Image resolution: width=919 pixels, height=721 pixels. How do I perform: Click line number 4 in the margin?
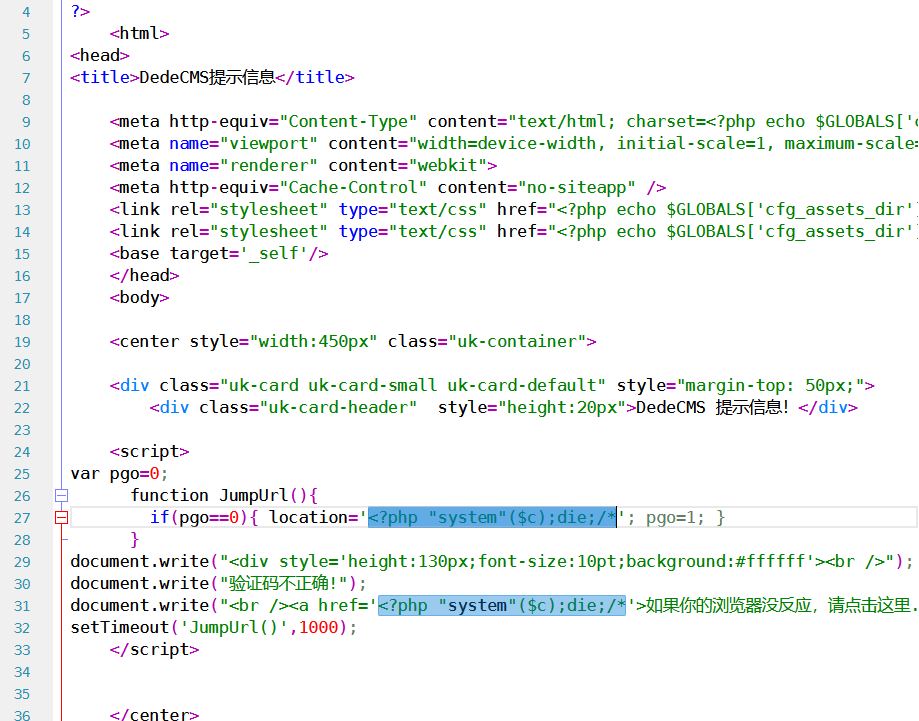26,12
